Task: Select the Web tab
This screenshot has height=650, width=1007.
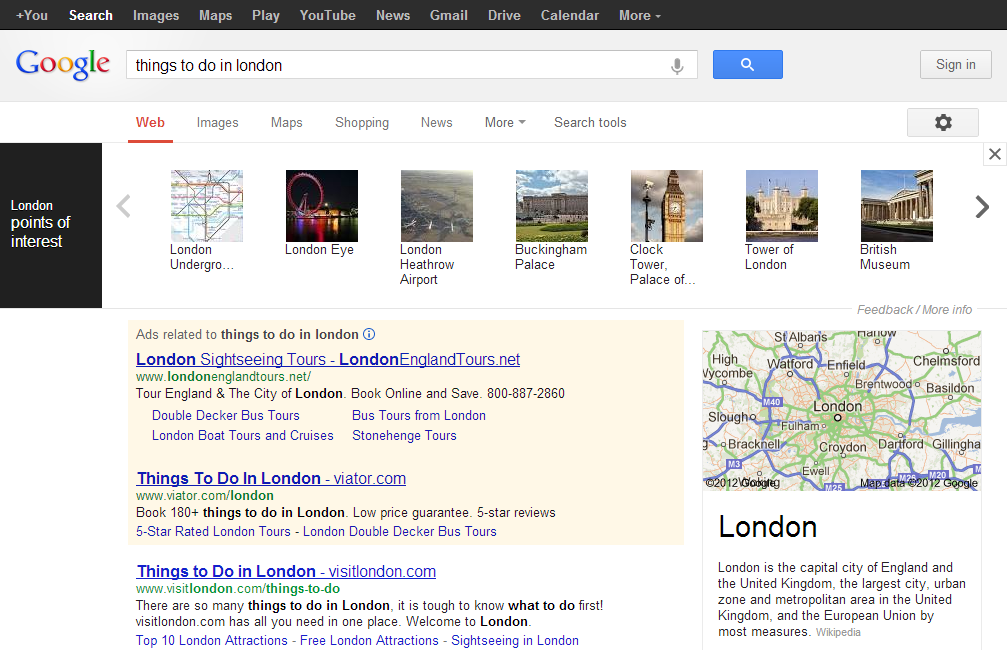Action: coord(150,122)
